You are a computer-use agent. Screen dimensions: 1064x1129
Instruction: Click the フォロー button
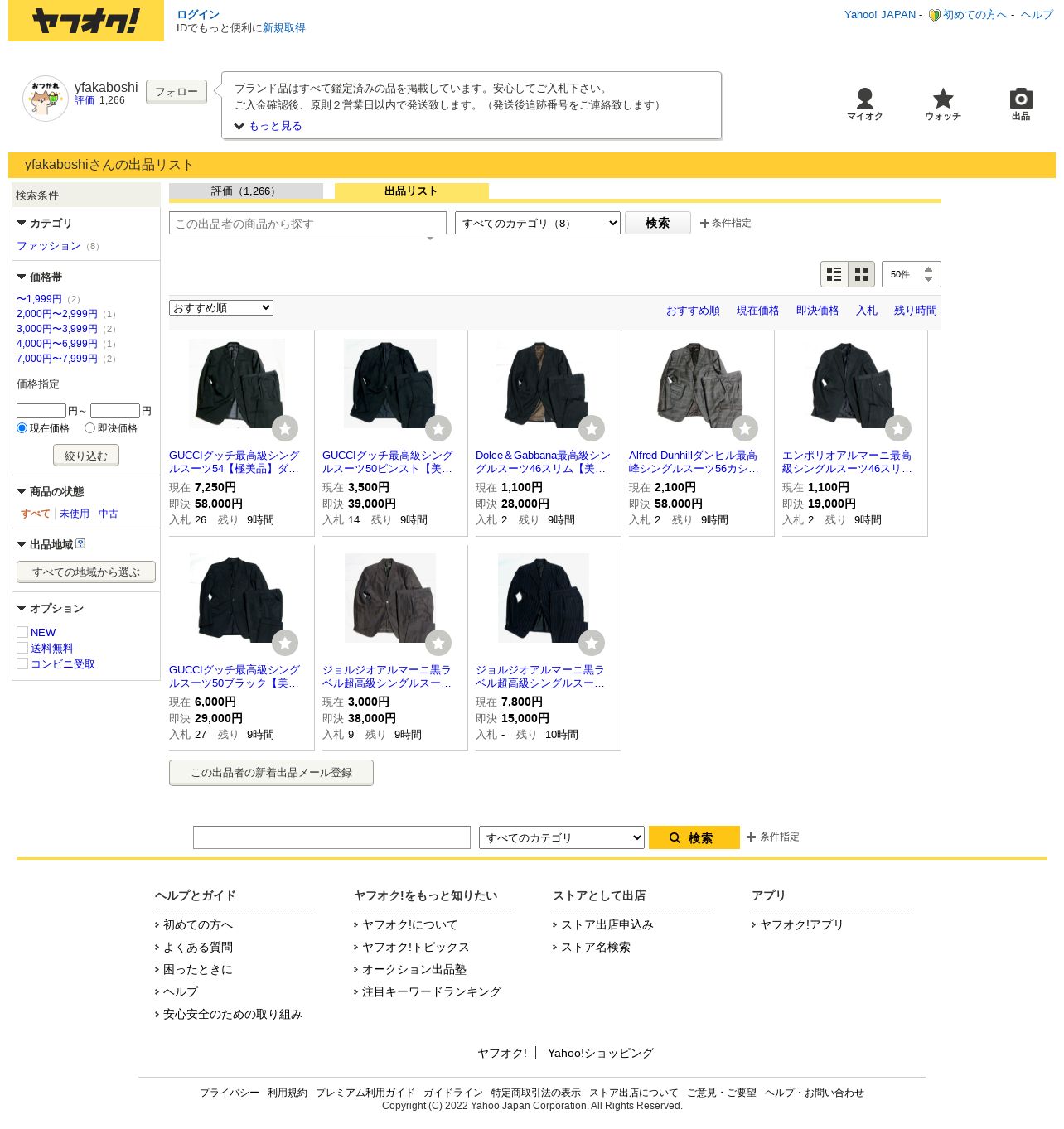click(177, 92)
